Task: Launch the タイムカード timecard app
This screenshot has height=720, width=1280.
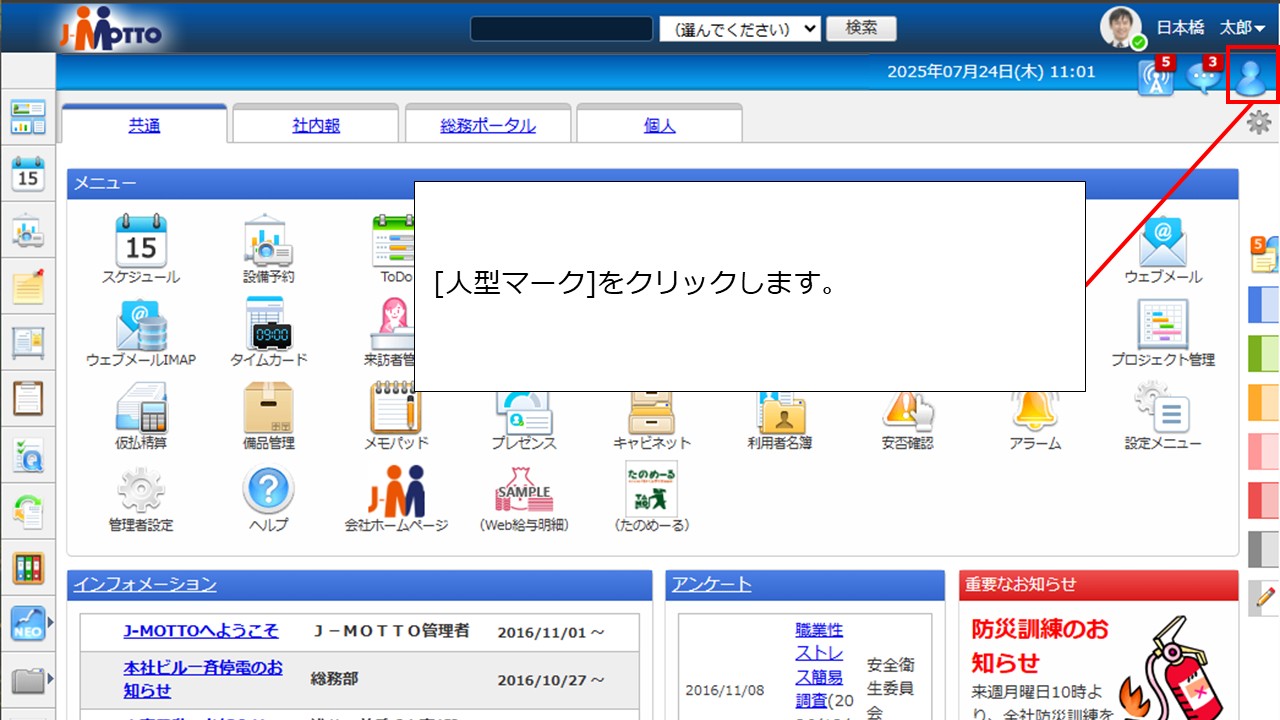Action: tap(267, 329)
